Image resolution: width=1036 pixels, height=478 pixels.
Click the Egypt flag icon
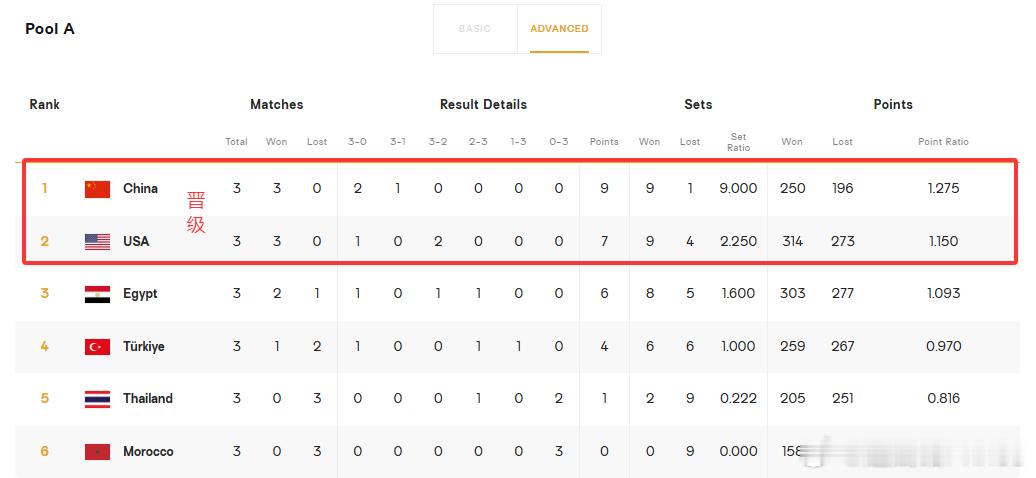(x=97, y=294)
